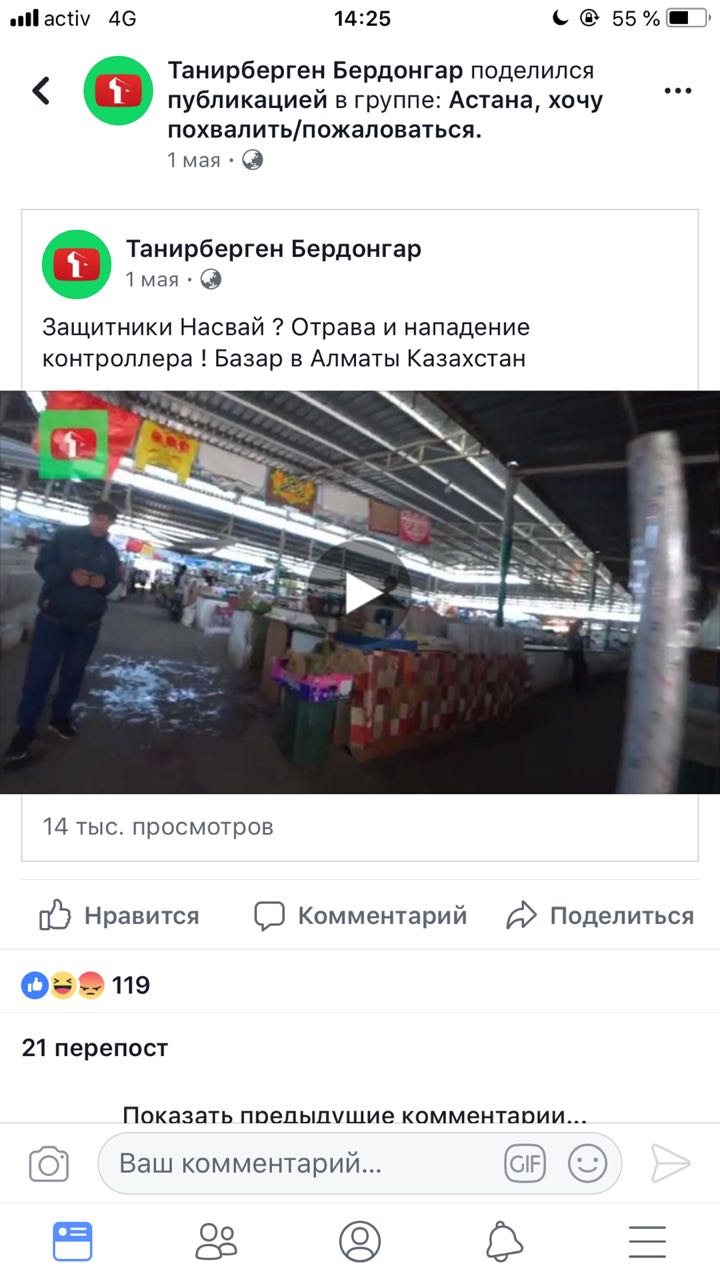Tap the Поделиться share button

point(600,916)
